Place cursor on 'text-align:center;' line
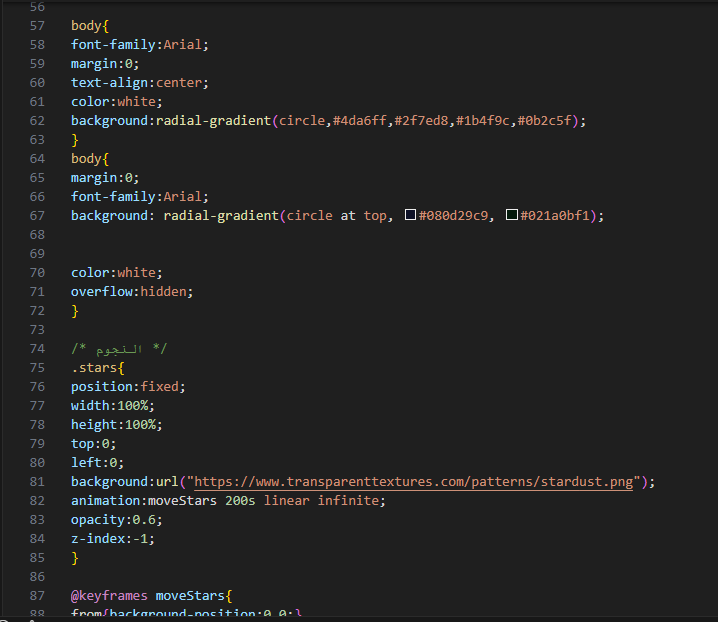718x622 pixels. point(140,82)
